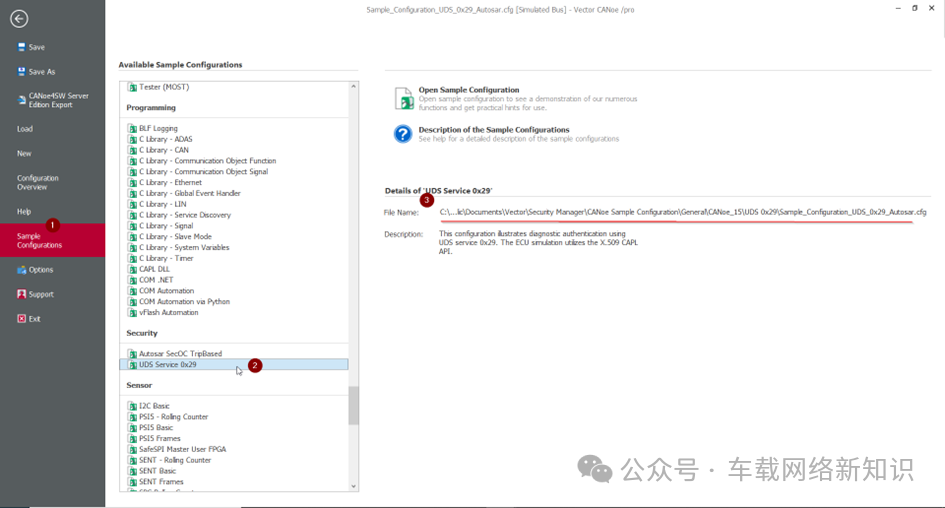Click the icon beside I2C Basic
Image resolution: width=945 pixels, height=508 pixels.
[x=133, y=406]
